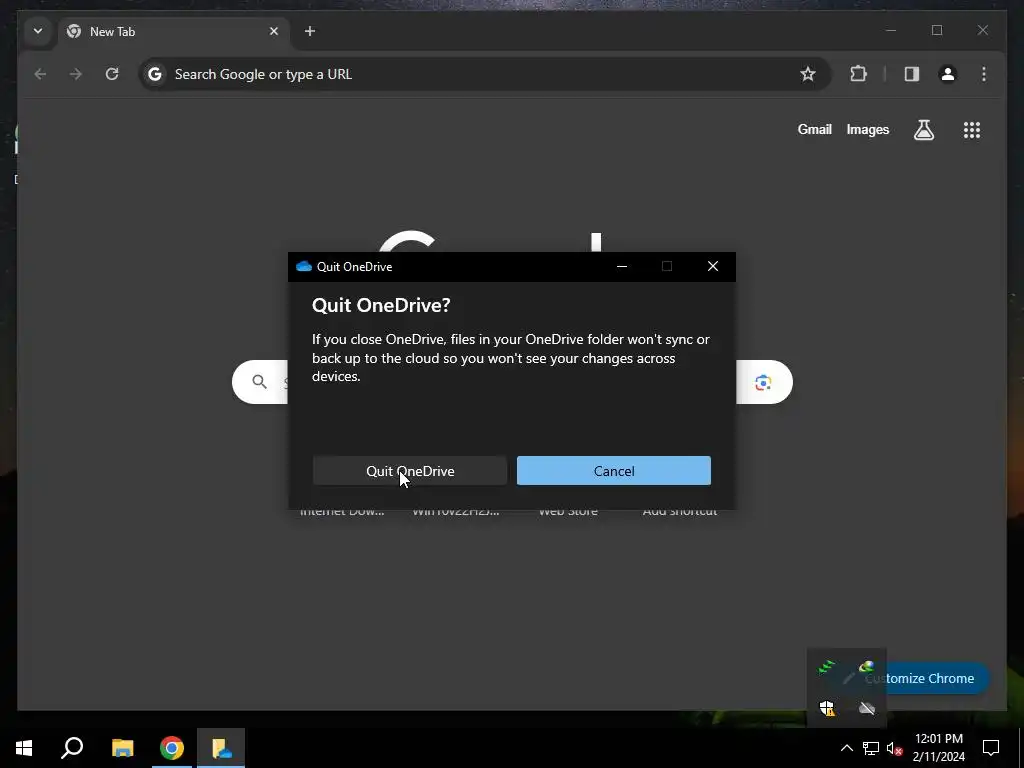The width and height of the screenshot is (1024, 768).
Task: Toggle the Chrome side panel
Action: (912, 74)
